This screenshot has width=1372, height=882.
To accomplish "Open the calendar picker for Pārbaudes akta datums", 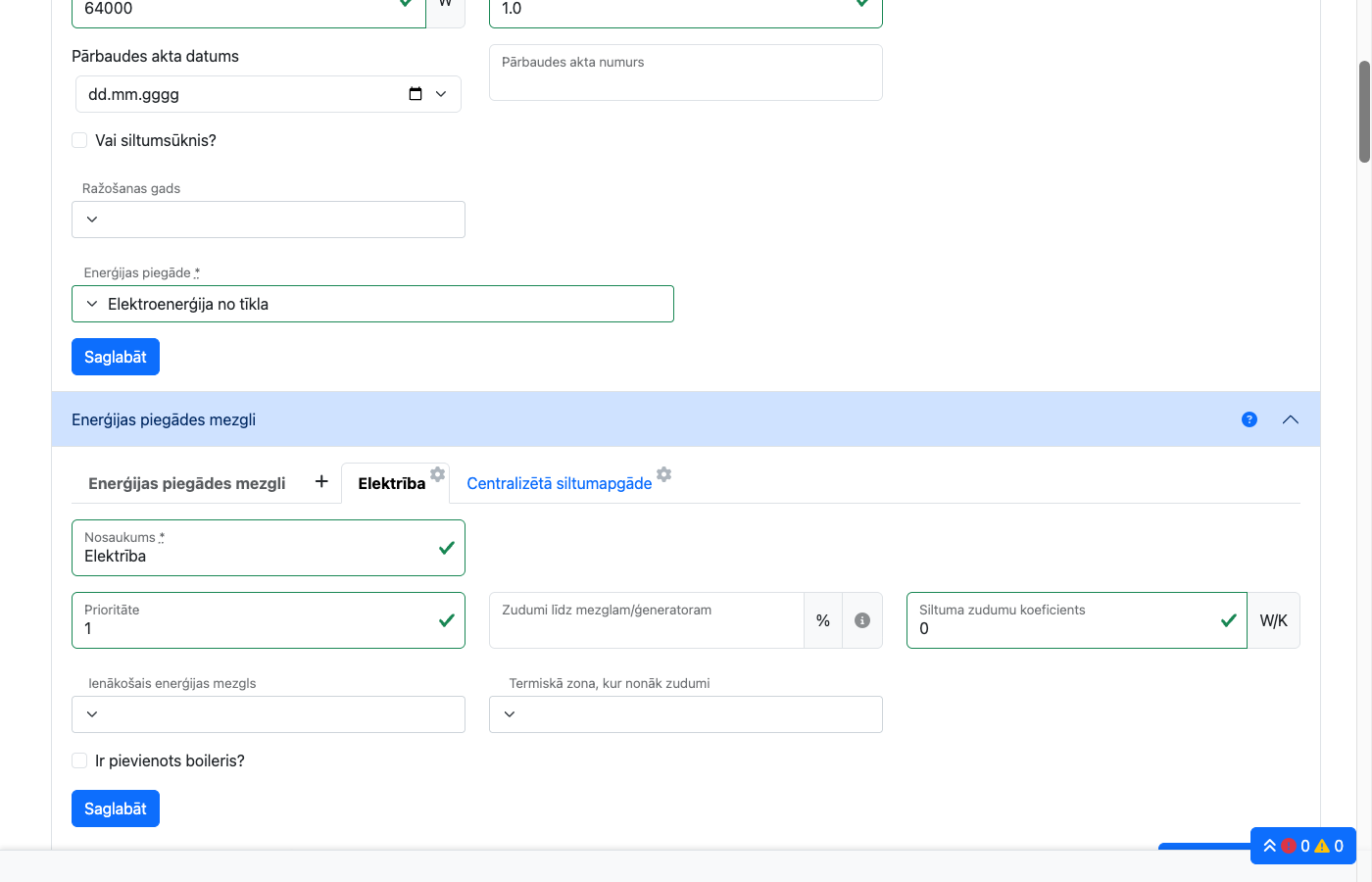I will pos(416,94).
